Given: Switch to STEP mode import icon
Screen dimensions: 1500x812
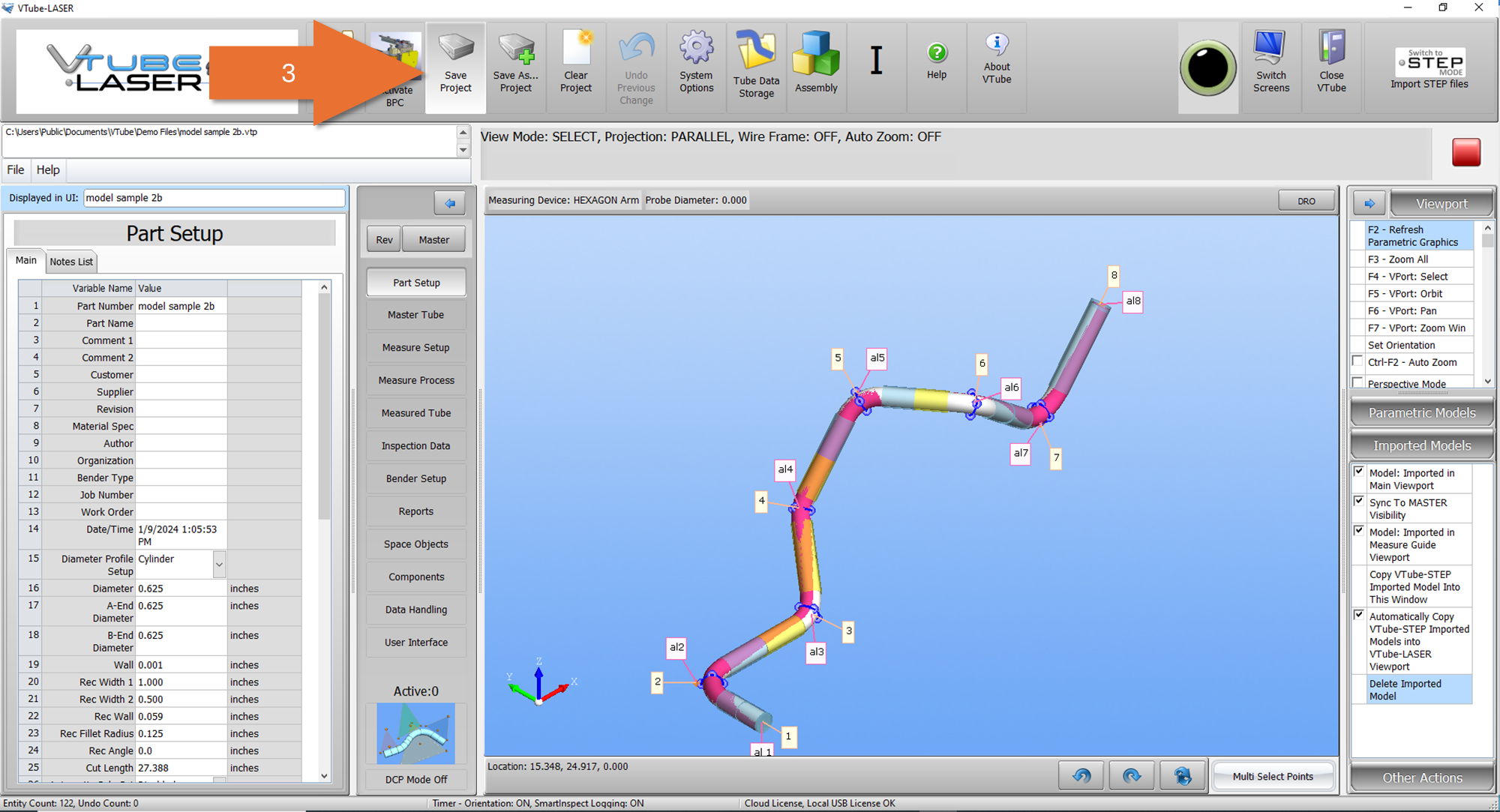Looking at the screenshot, I should (x=1429, y=68).
